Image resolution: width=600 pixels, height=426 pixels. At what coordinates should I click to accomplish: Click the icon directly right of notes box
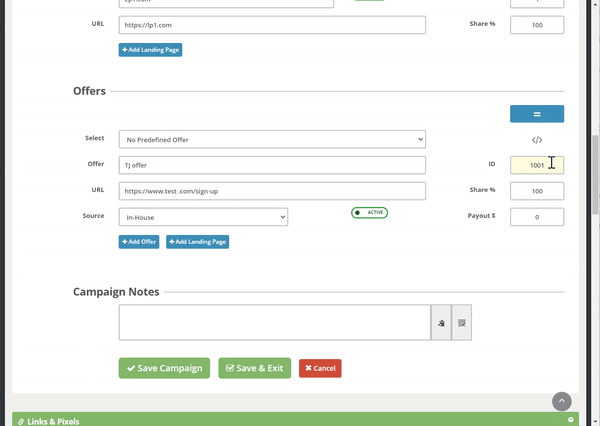pyautogui.click(x=441, y=323)
